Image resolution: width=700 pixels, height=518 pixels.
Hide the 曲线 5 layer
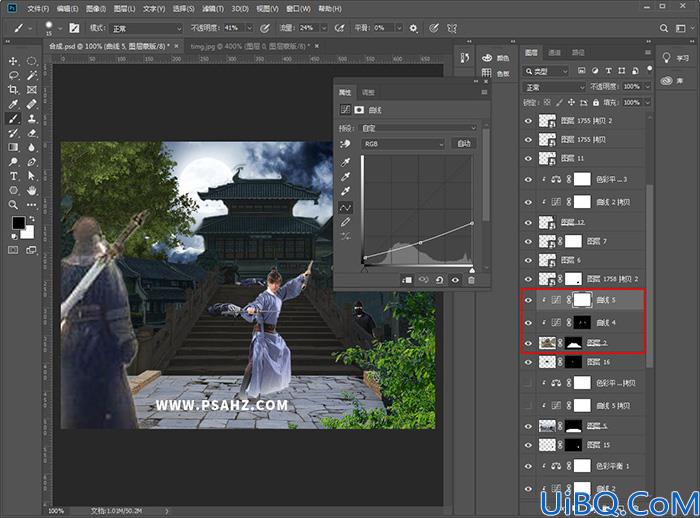(x=528, y=300)
